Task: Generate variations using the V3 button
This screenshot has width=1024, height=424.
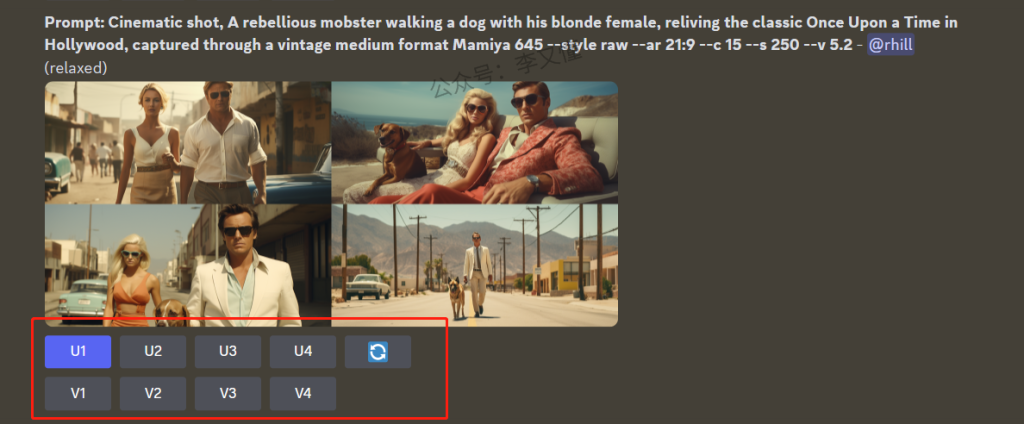Action: pyautogui.click(x=228, y=393)
